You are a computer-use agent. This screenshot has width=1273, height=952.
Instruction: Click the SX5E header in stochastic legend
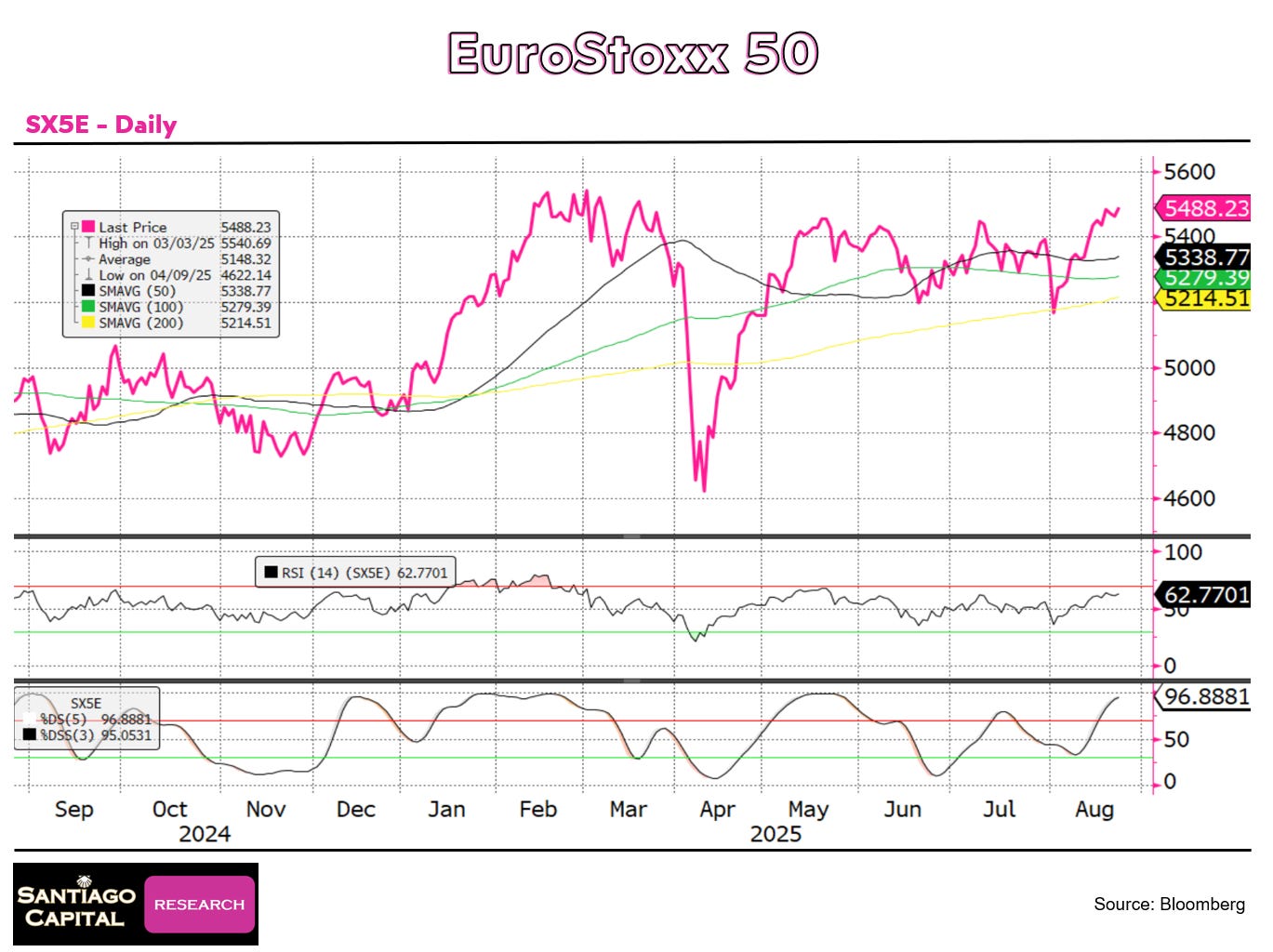[x=86, y=703]
